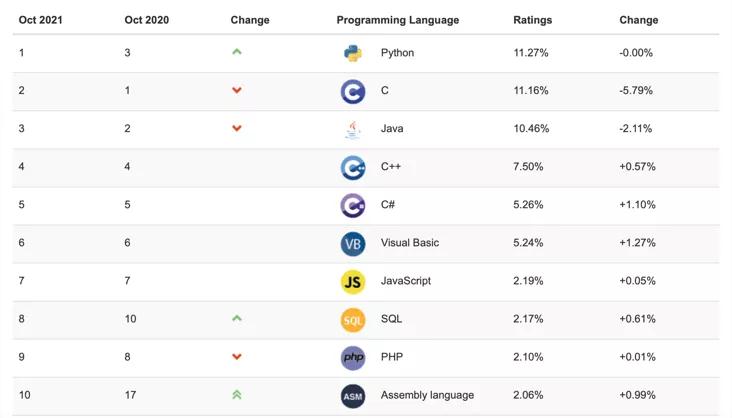Viewport: 732px width, 418px height.
Task: Click the Programming Language column header
Action: pos(397,20)
